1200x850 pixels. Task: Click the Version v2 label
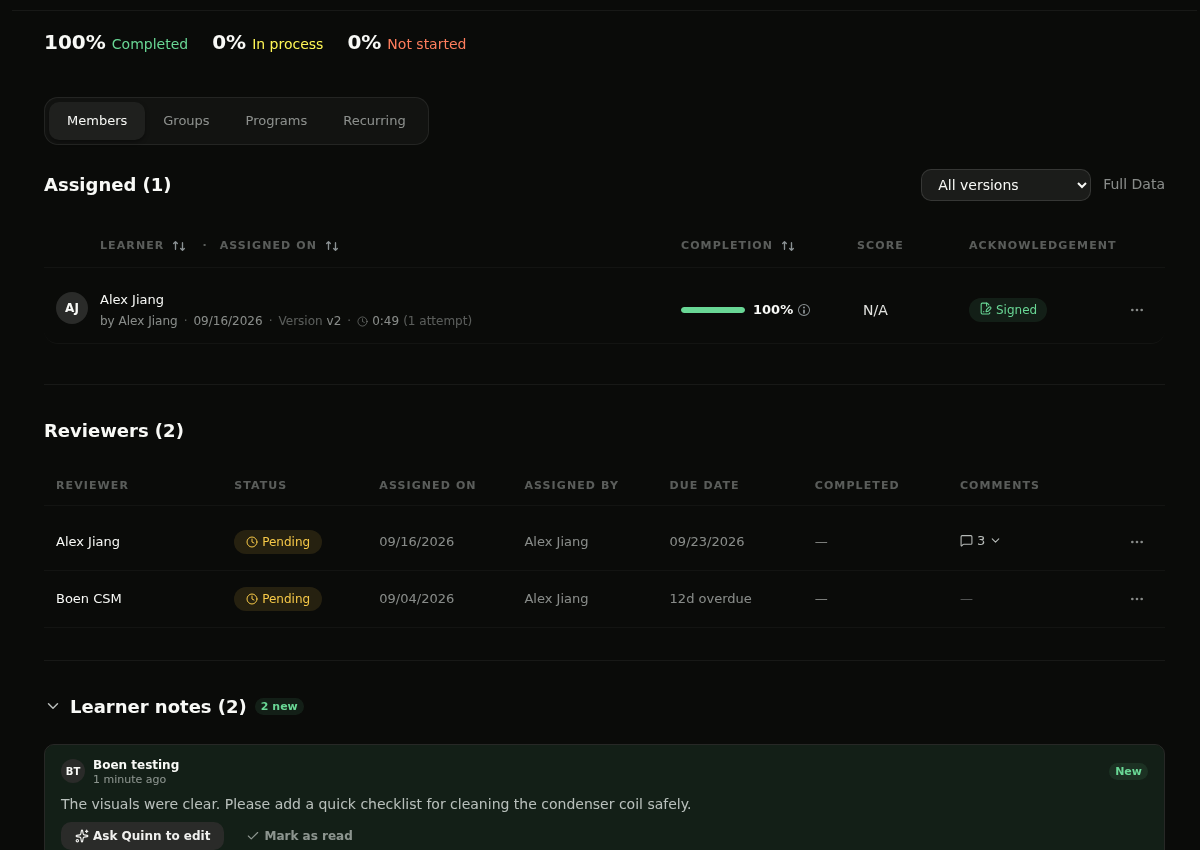pyautogui.click(x=310, y=321)
